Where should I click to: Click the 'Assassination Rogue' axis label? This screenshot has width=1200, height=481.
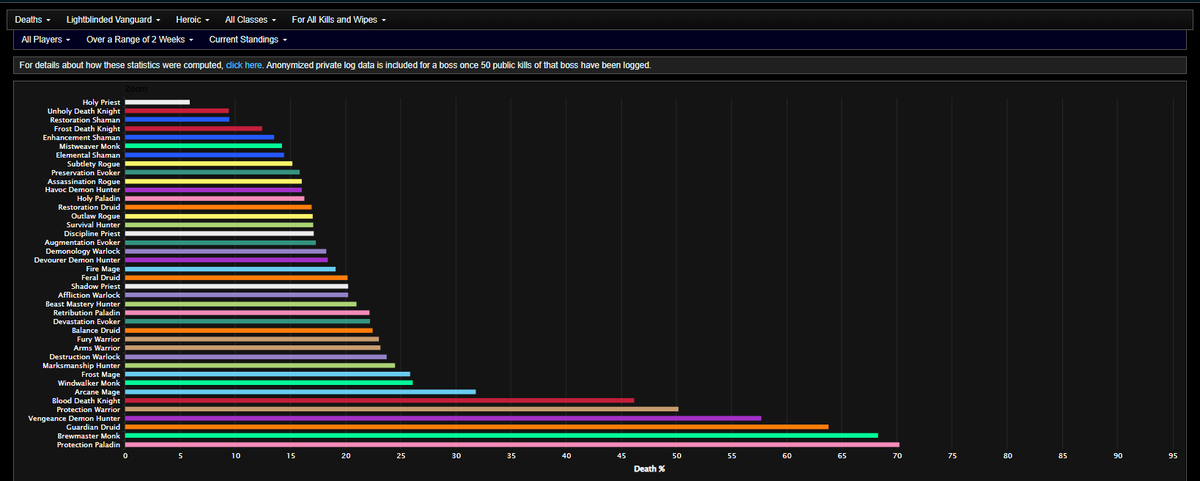84,181
